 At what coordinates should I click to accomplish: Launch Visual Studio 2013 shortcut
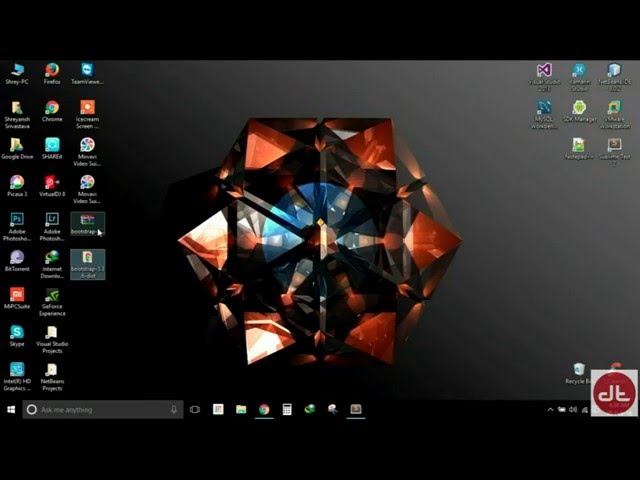pos(544,78)
